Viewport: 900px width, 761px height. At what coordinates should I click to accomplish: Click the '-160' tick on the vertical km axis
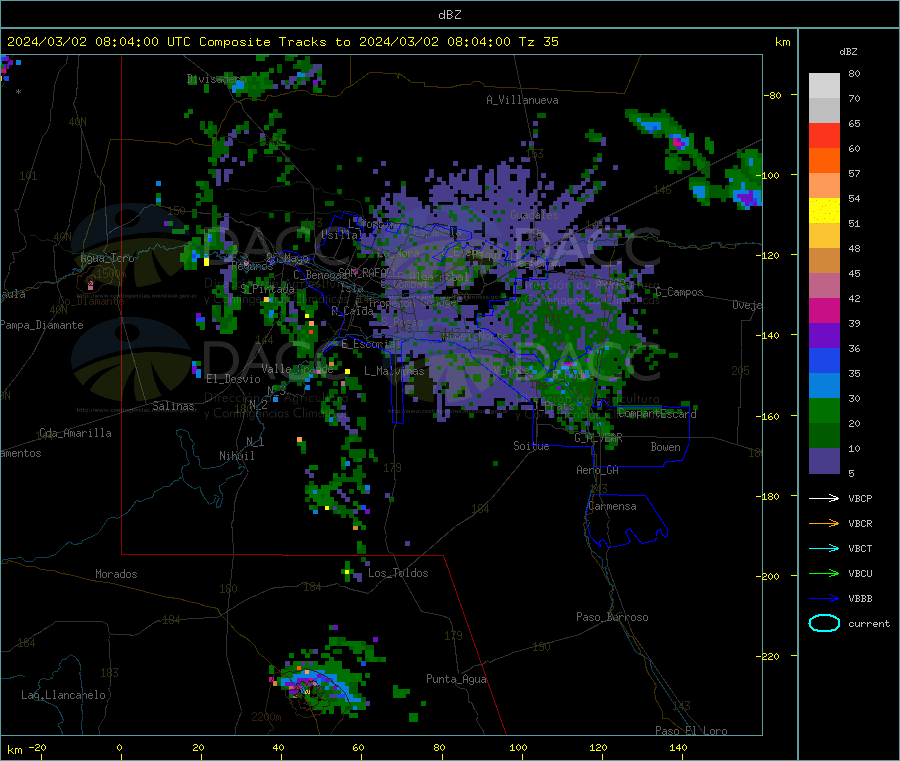pyautogui.click(x=770, y=416)
